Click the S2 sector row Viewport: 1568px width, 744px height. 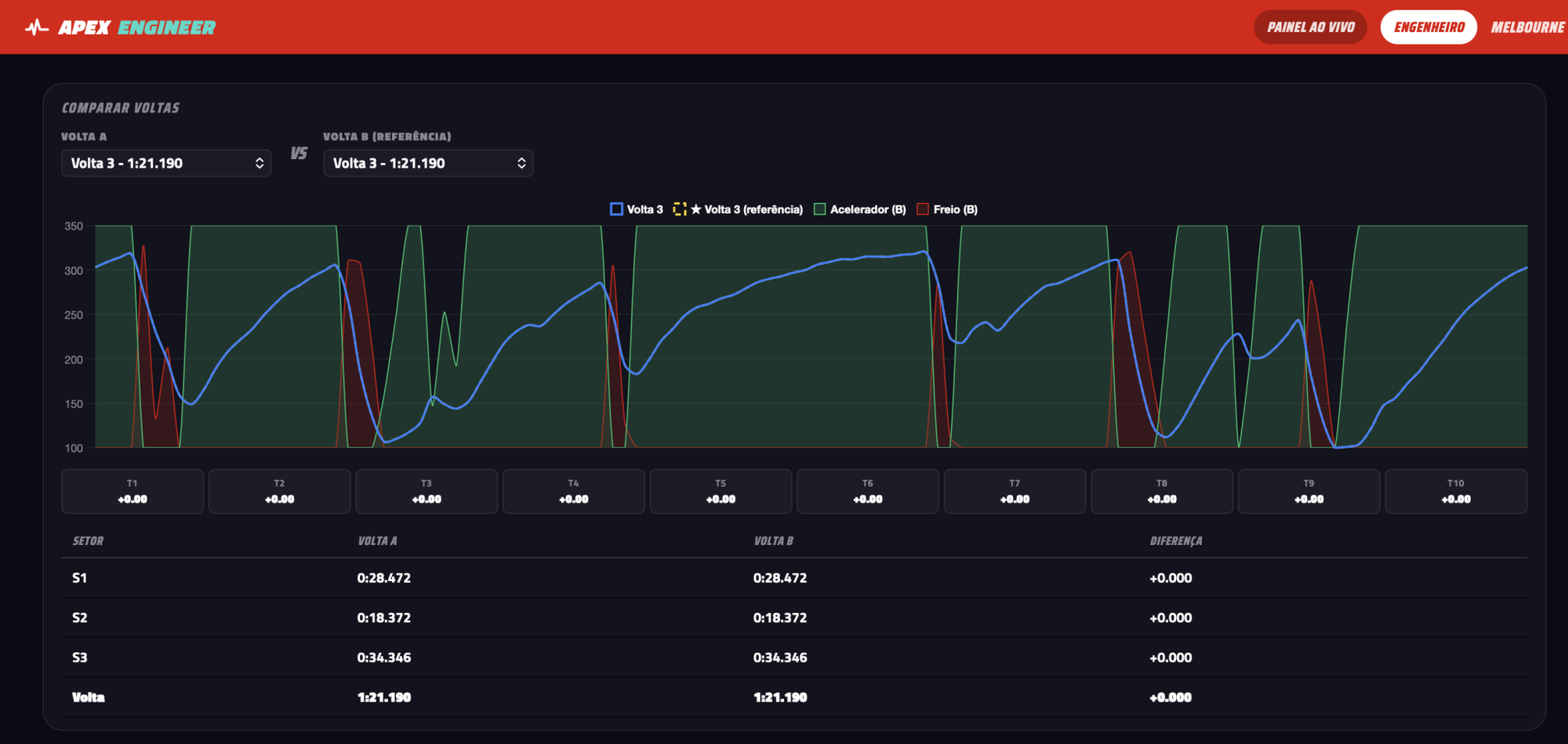(x=794, y=618)
